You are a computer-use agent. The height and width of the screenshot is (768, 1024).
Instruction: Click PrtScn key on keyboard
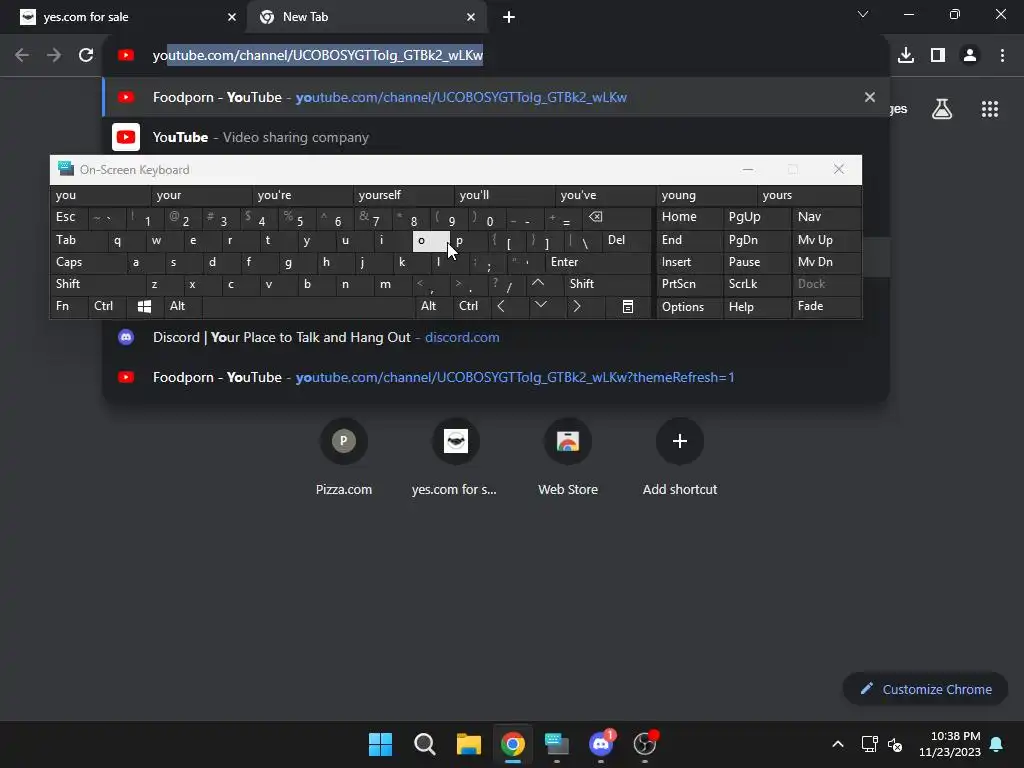tap(690, 284)
